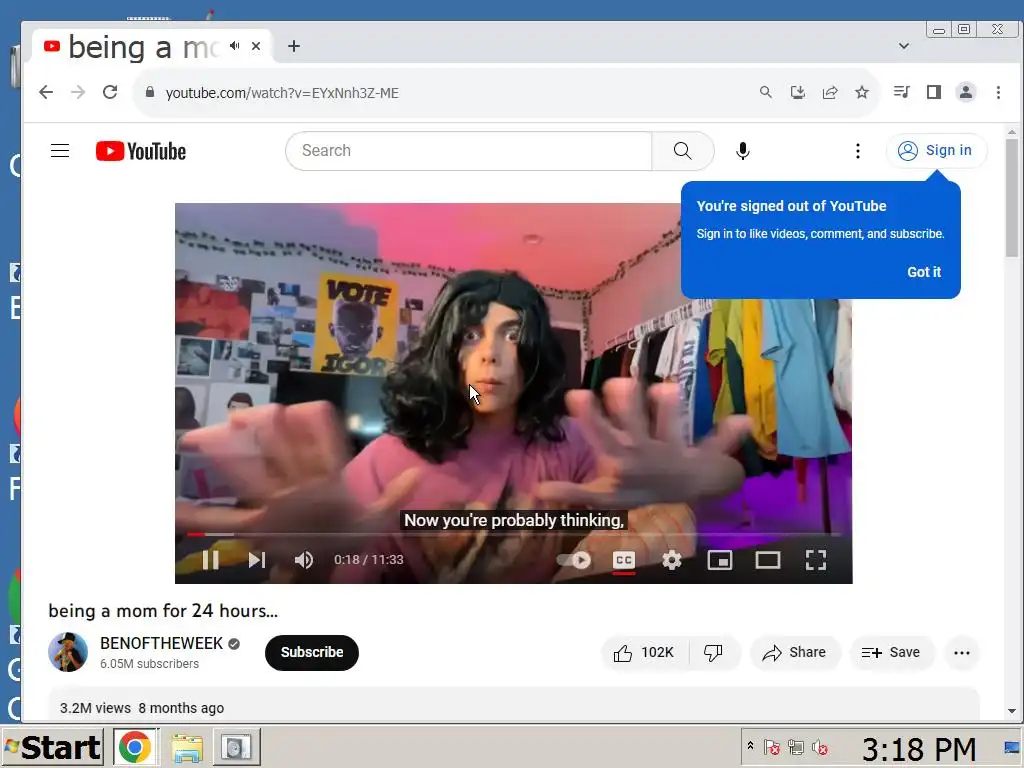
Task: Dislike the video
Action: coord(713,652)
